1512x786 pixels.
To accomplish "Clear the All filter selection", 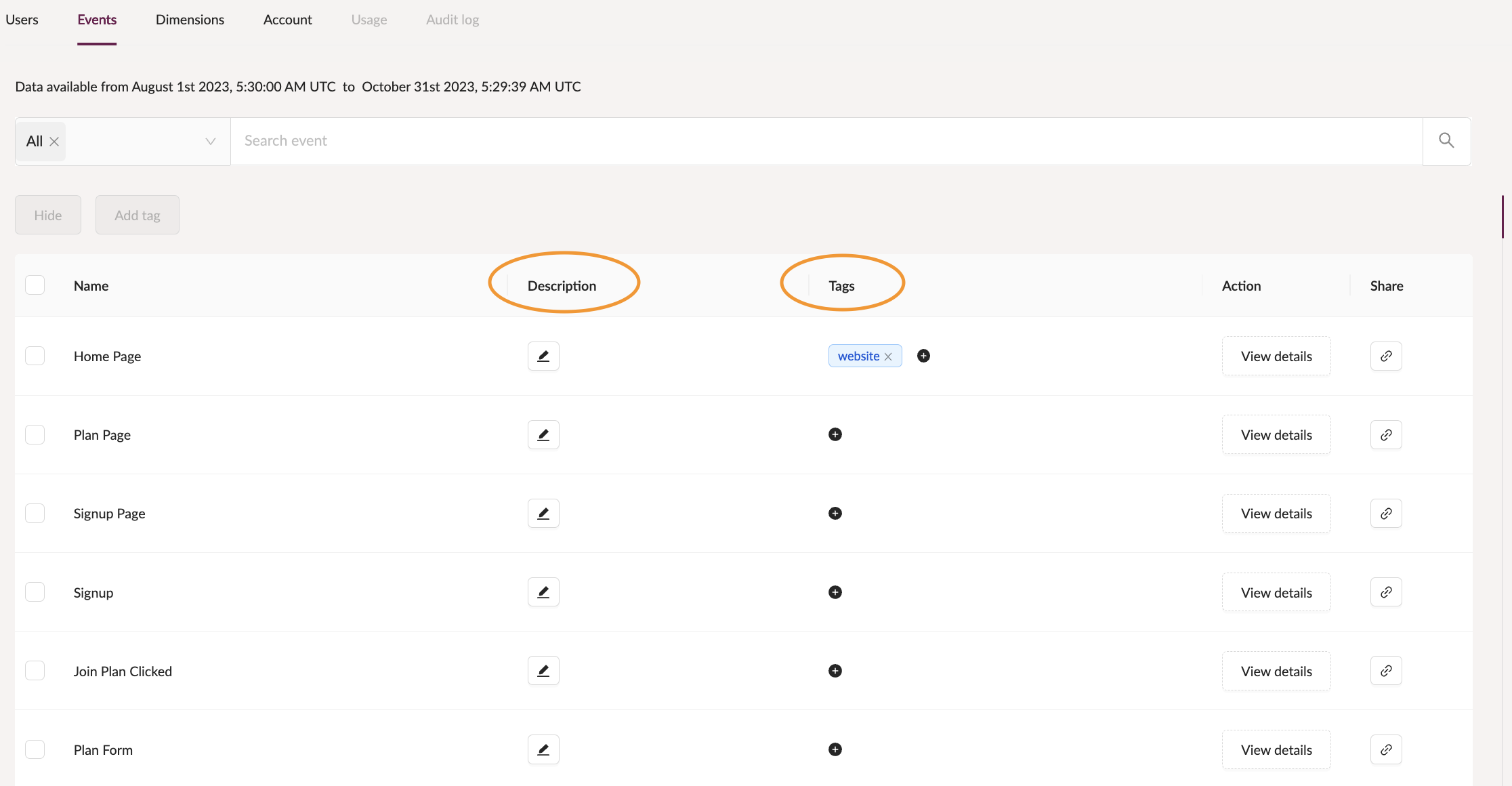I will point(54,142).
